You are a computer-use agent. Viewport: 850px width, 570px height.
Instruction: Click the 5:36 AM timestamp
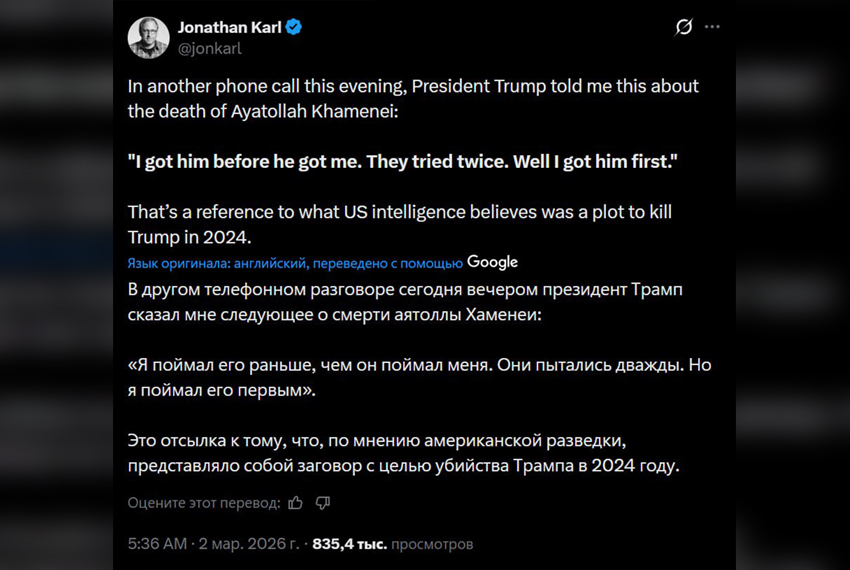(157, 544)
